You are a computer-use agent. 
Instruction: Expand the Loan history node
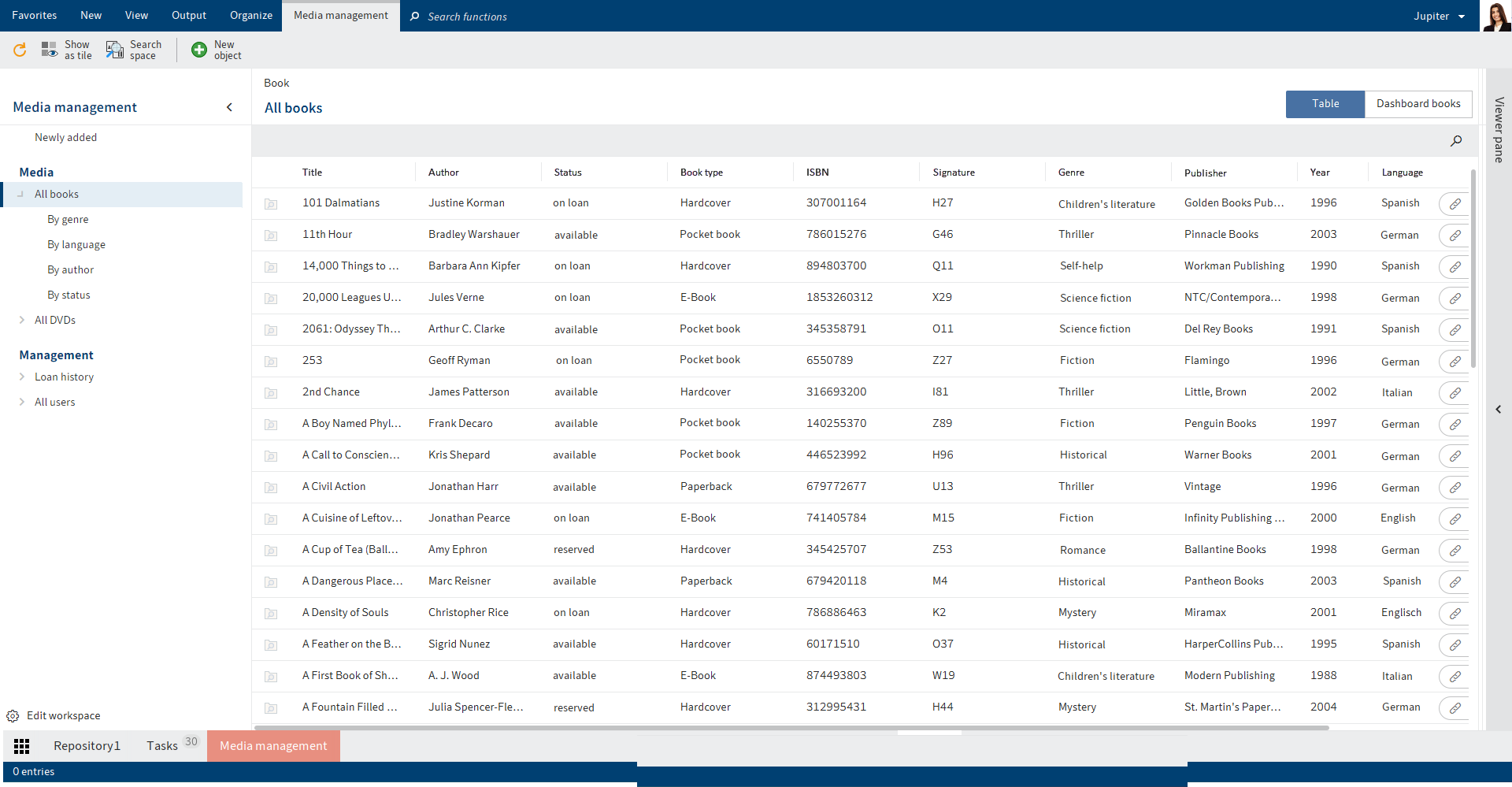pos(21,377)
